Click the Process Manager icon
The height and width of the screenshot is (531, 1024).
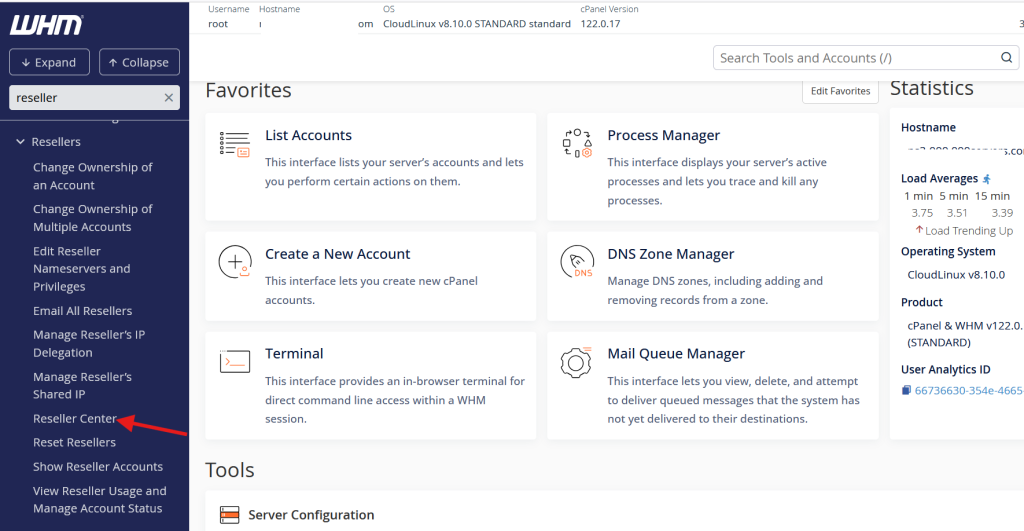[577, 144]
